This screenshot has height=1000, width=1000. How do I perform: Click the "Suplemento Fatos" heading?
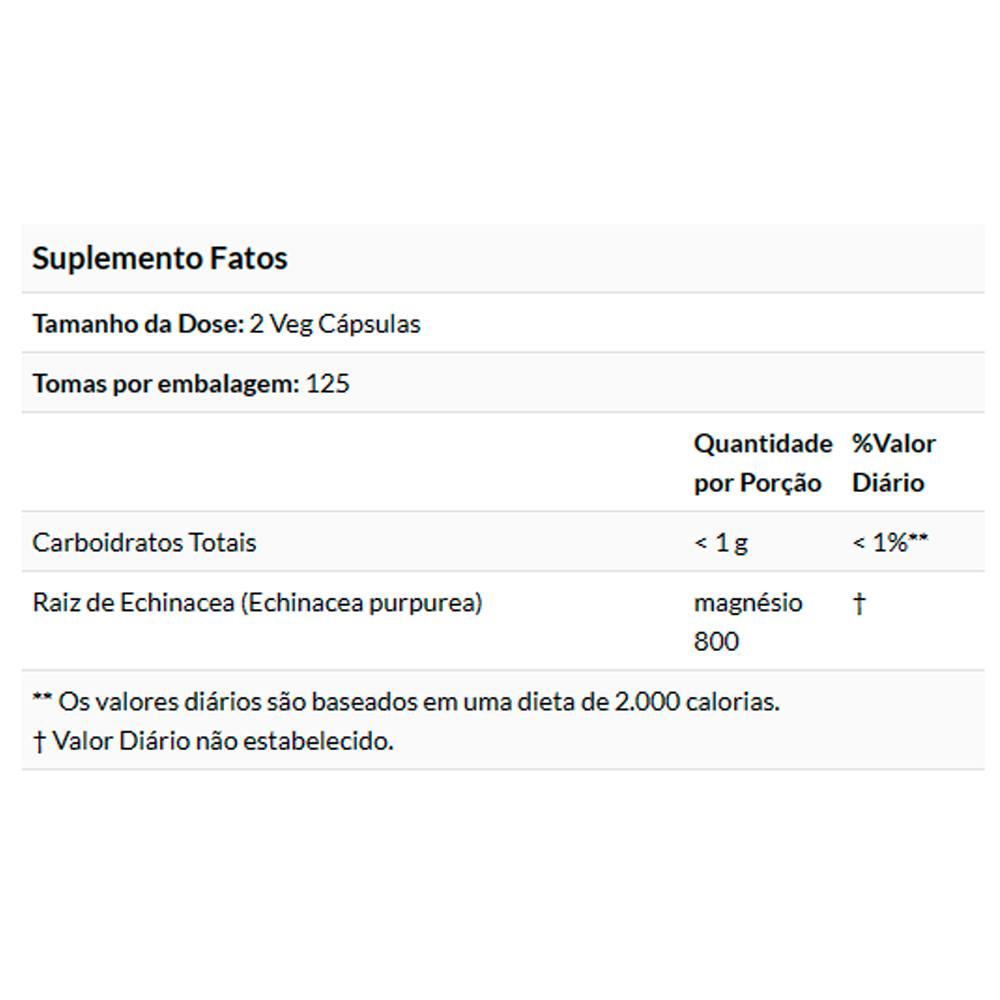pyautogui.click(x=160, y=258)
